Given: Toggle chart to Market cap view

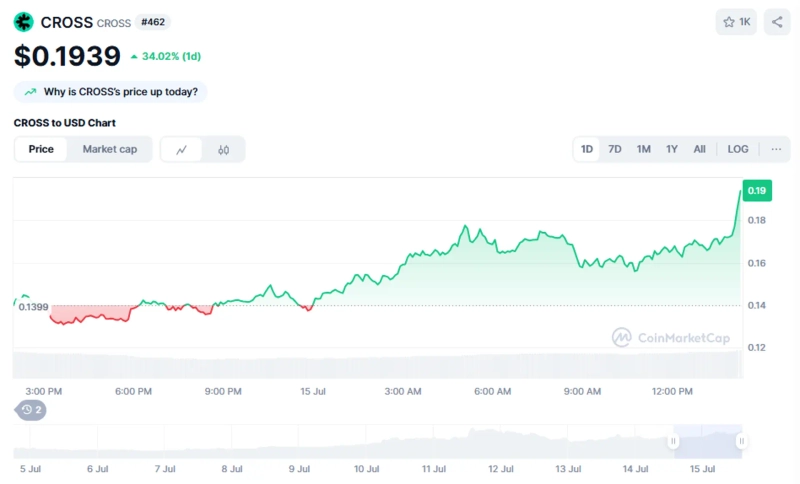Looking at the screenshot, I should [x=110, y=149].
